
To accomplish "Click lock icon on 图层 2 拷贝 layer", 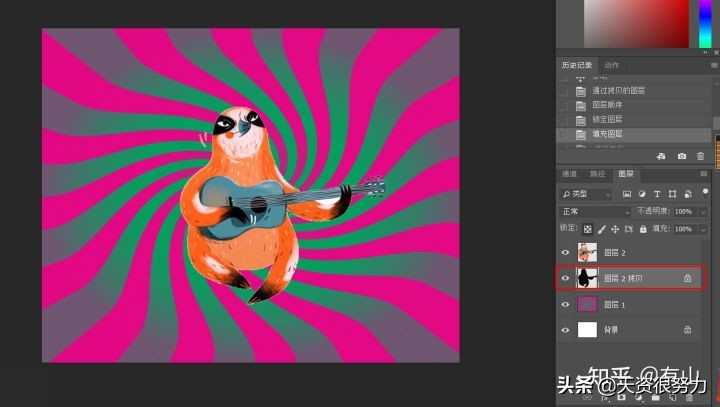I will coord(687,278).
